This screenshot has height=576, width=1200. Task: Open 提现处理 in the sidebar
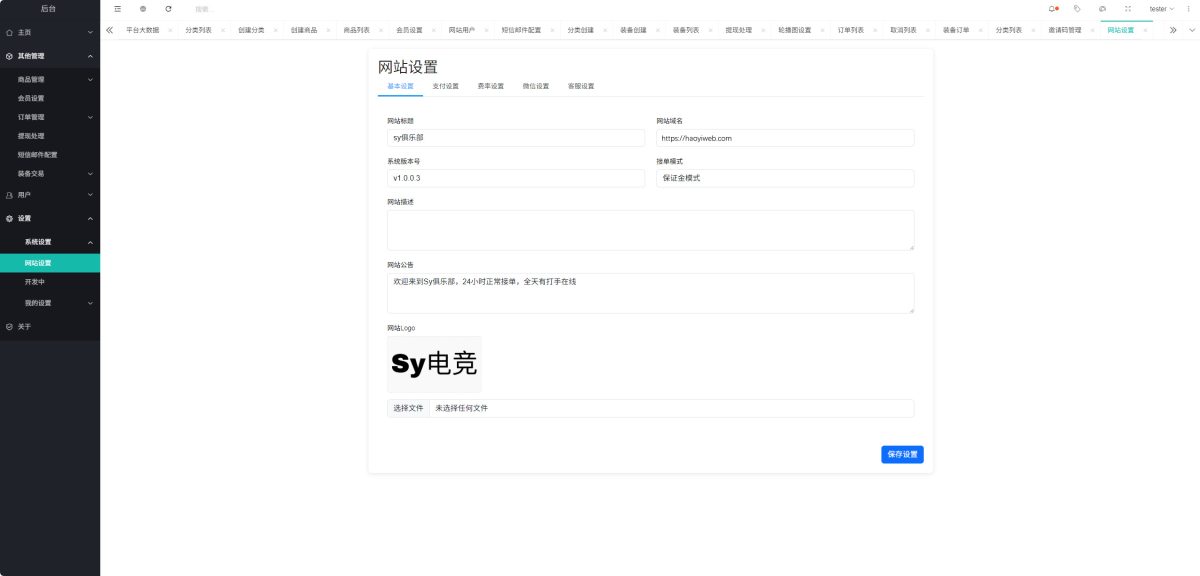click(x=50, y=136)
